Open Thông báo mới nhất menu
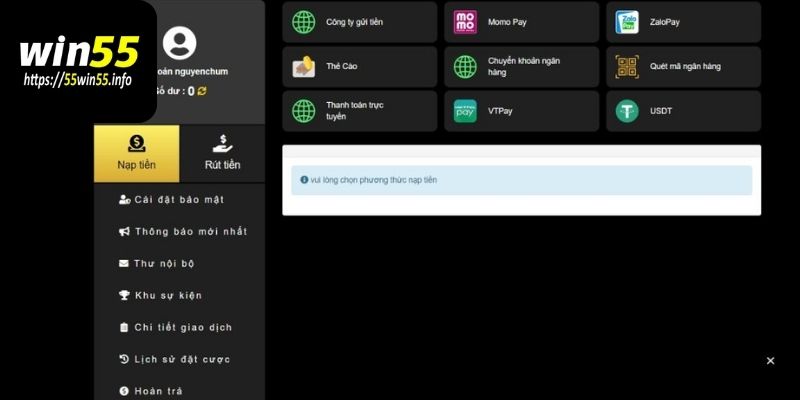 [179, 232]
